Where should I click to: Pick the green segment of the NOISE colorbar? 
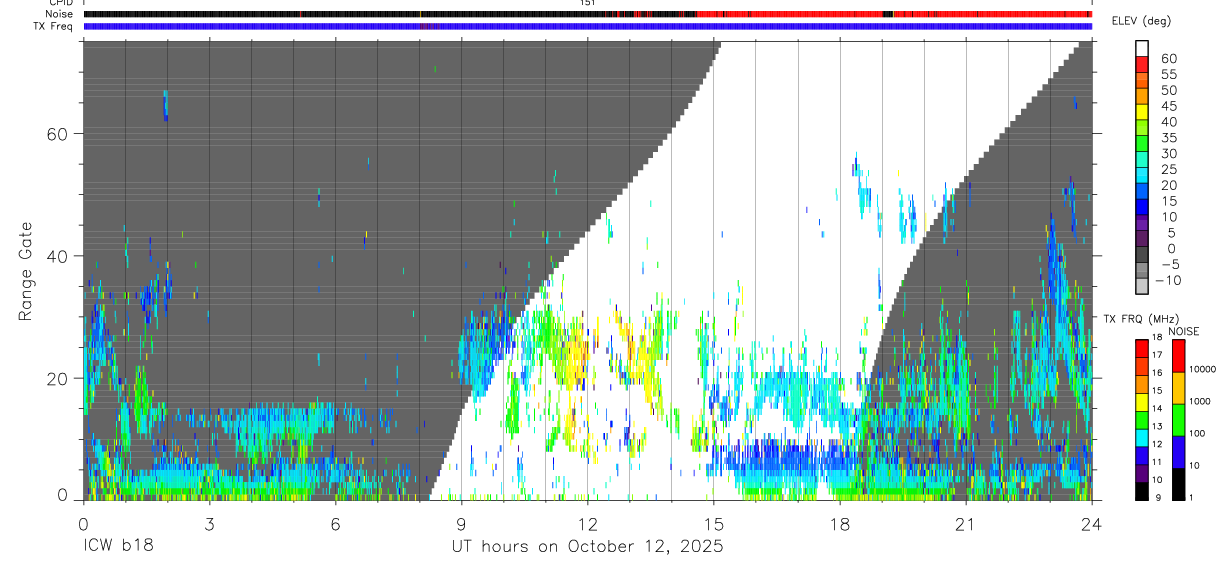pyautogui.click(x=1178, y=420)
